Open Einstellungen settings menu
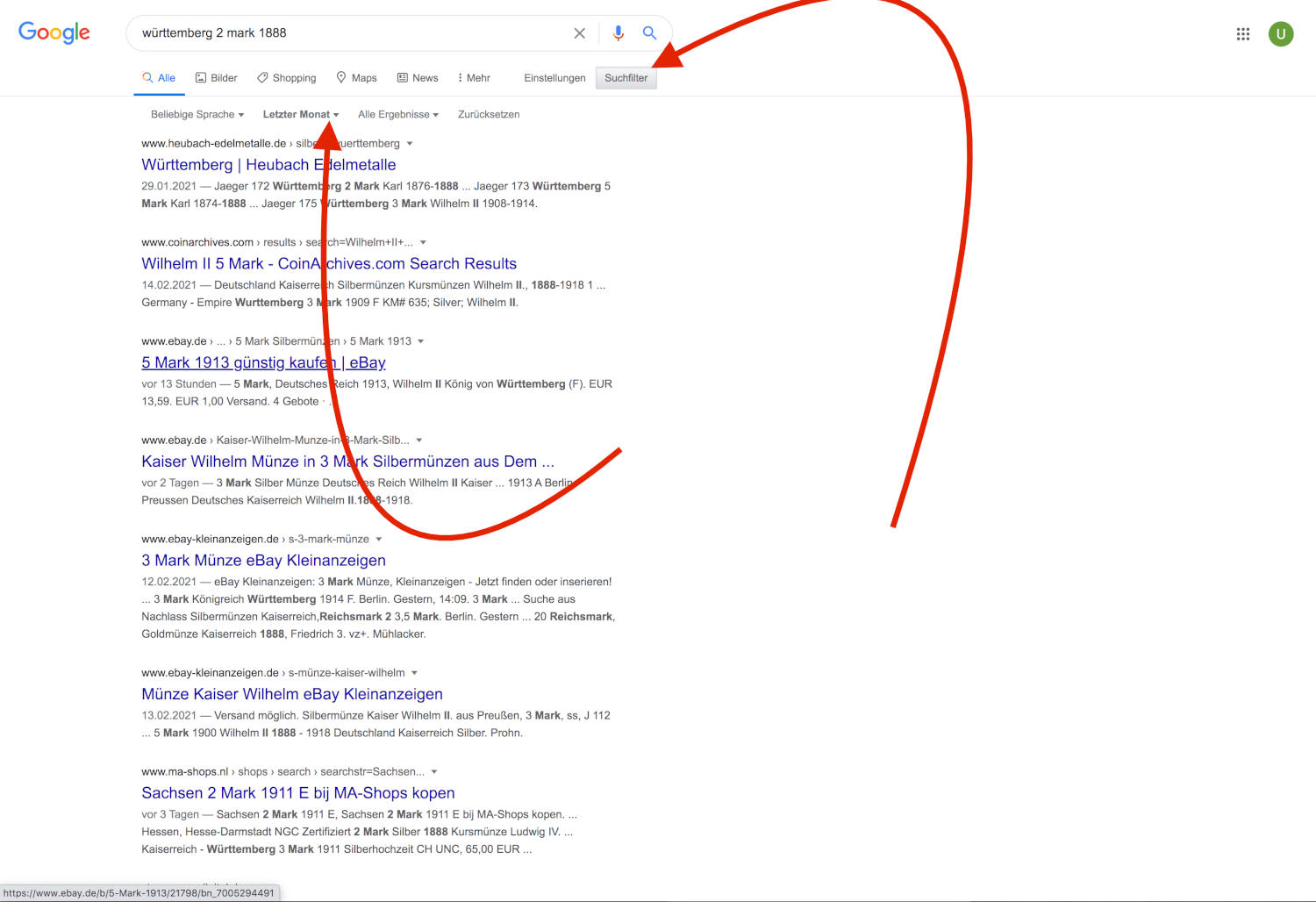Image resolution: width=1316 pixels, height=902 pixels. click(554, 78)
